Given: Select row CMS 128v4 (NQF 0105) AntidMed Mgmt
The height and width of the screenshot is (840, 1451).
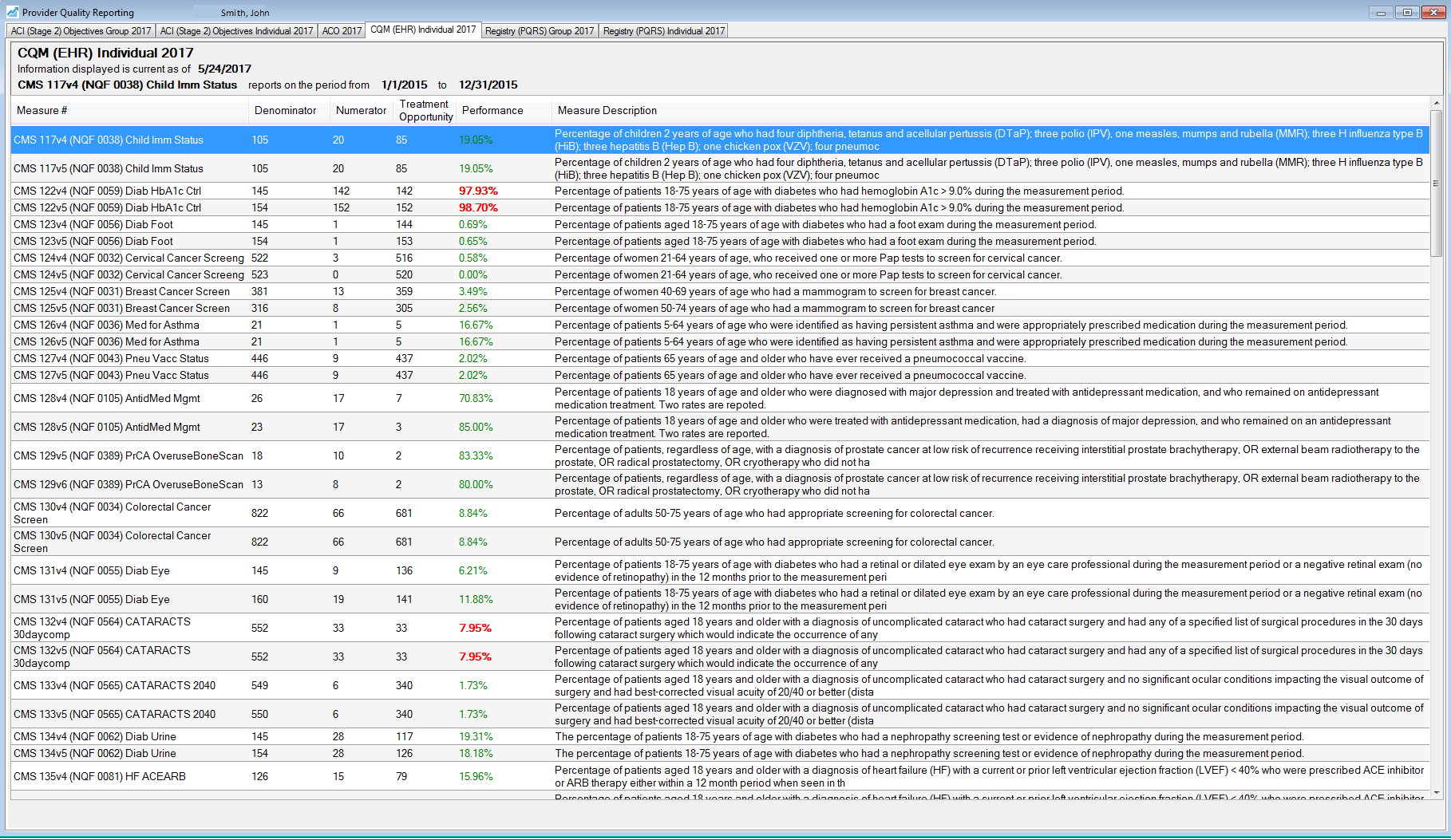Looking at the screenshot, I should (x=720, y=398).
